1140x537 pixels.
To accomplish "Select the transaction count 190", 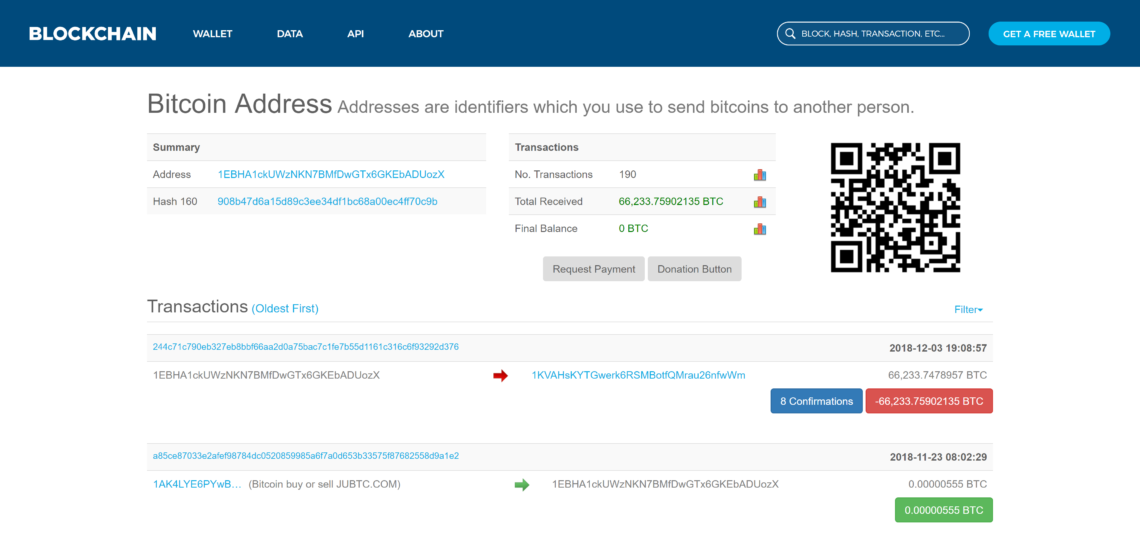I will tap(627, 174).
